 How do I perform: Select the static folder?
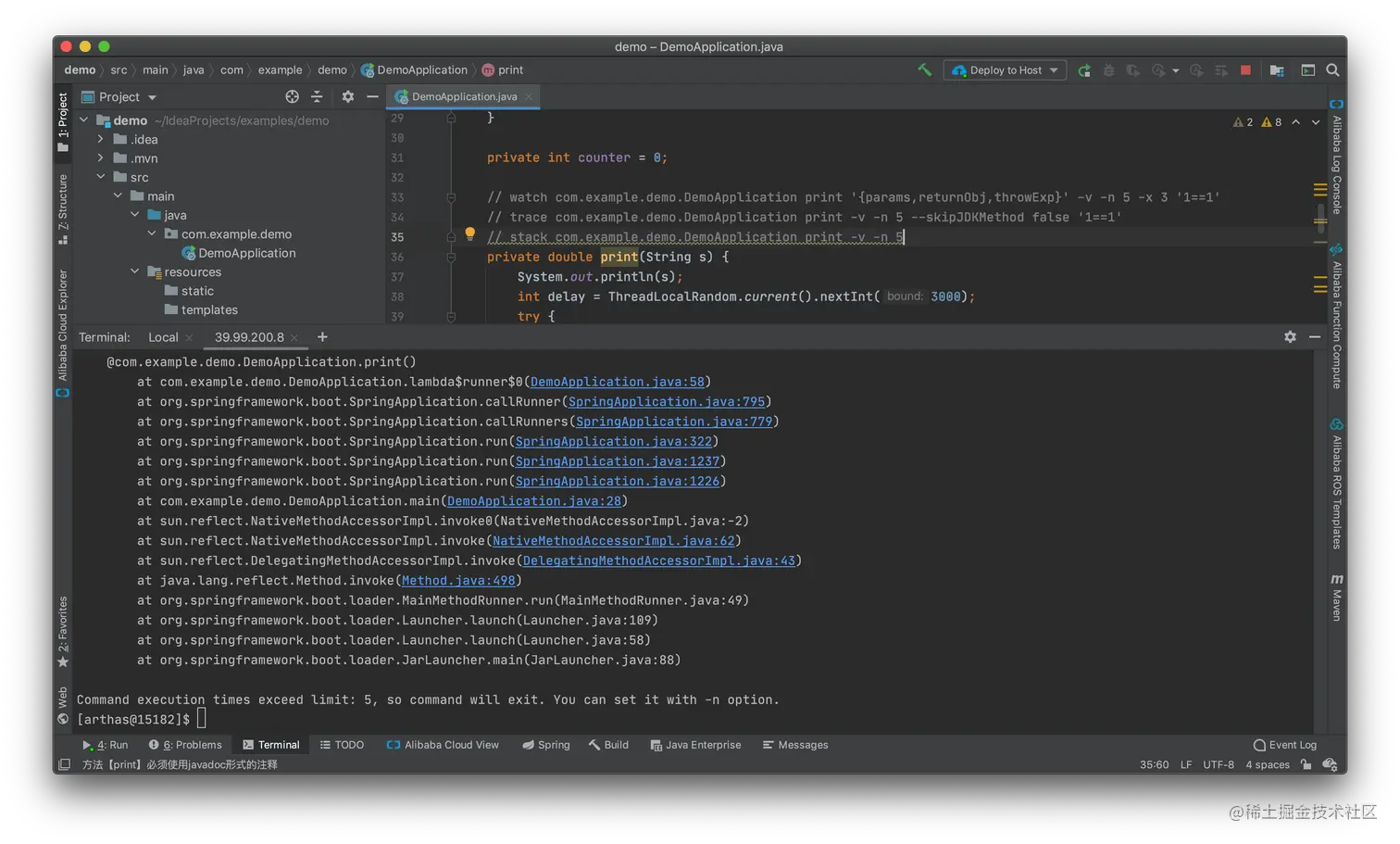pos(189,291)
